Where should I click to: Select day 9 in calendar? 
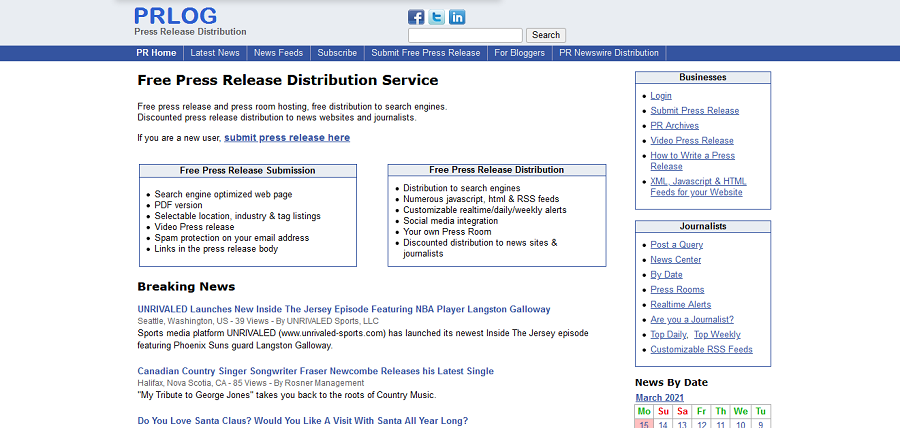coord(760,425)
